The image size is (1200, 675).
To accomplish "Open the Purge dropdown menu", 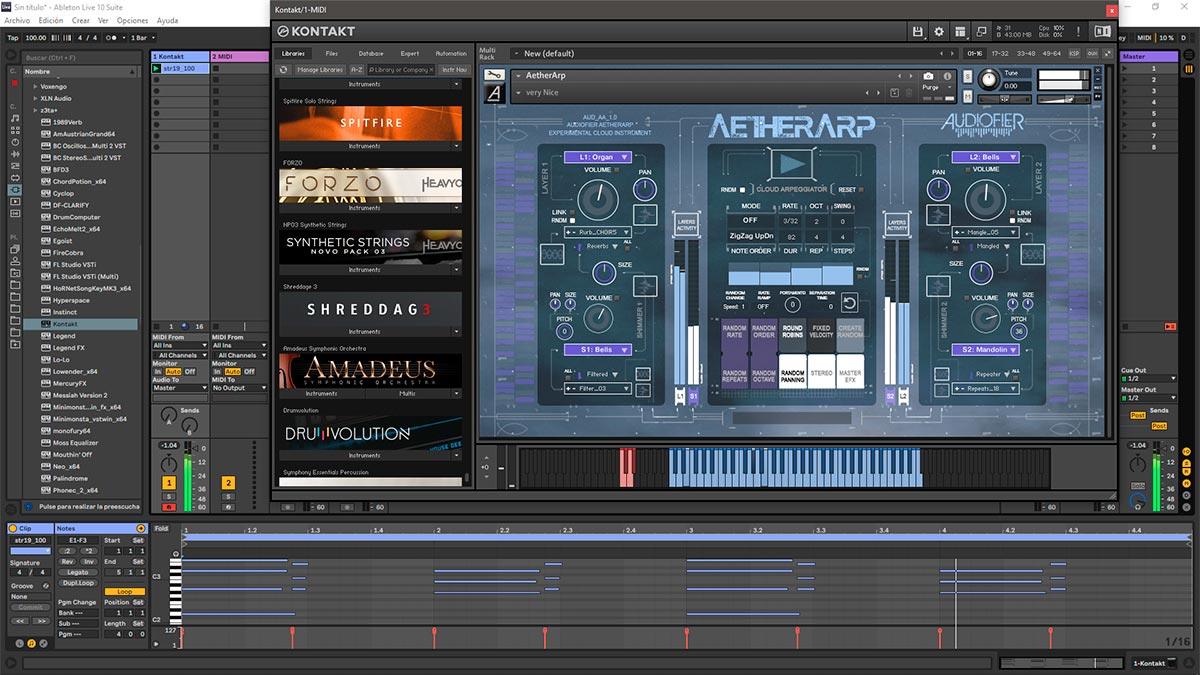I will click(x=935, y=87).
